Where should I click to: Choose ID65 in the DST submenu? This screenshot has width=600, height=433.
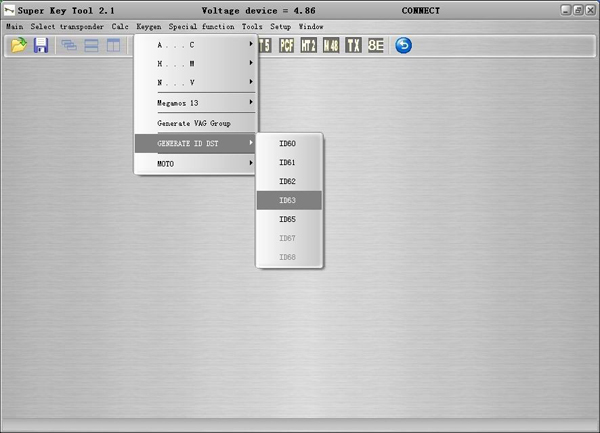pyautogui.click(x=288, y=219)
